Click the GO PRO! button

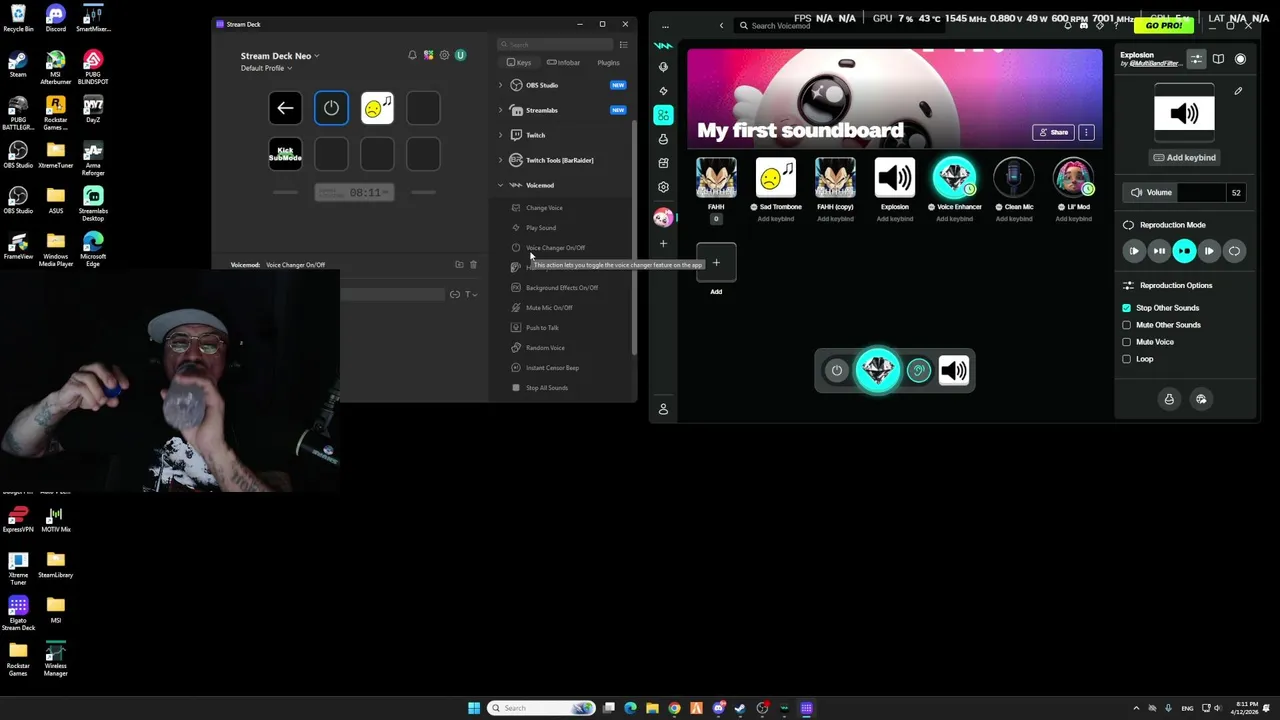pos(1164,25)
